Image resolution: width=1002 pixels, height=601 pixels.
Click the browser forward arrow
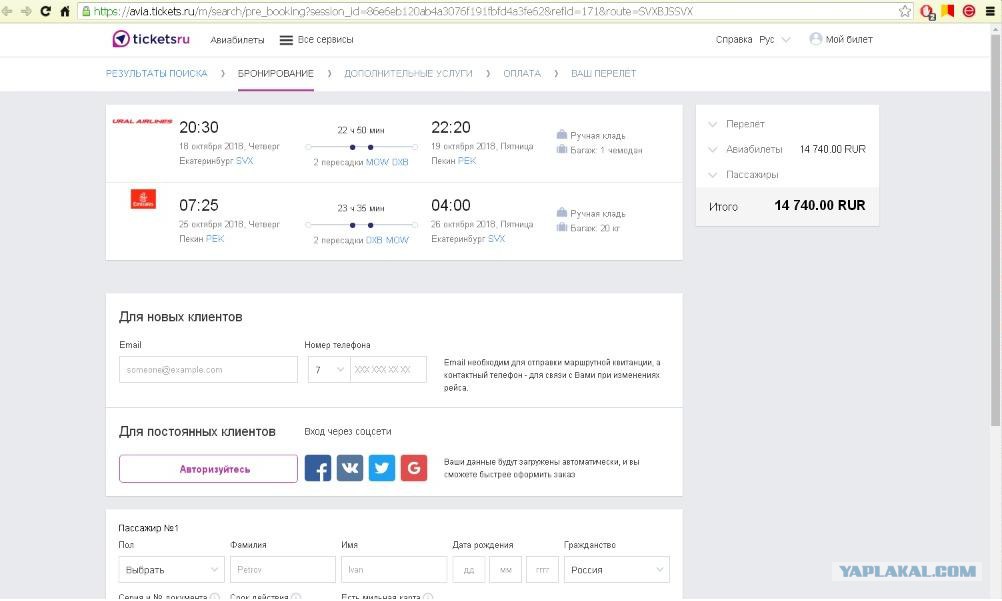(26, 11)
